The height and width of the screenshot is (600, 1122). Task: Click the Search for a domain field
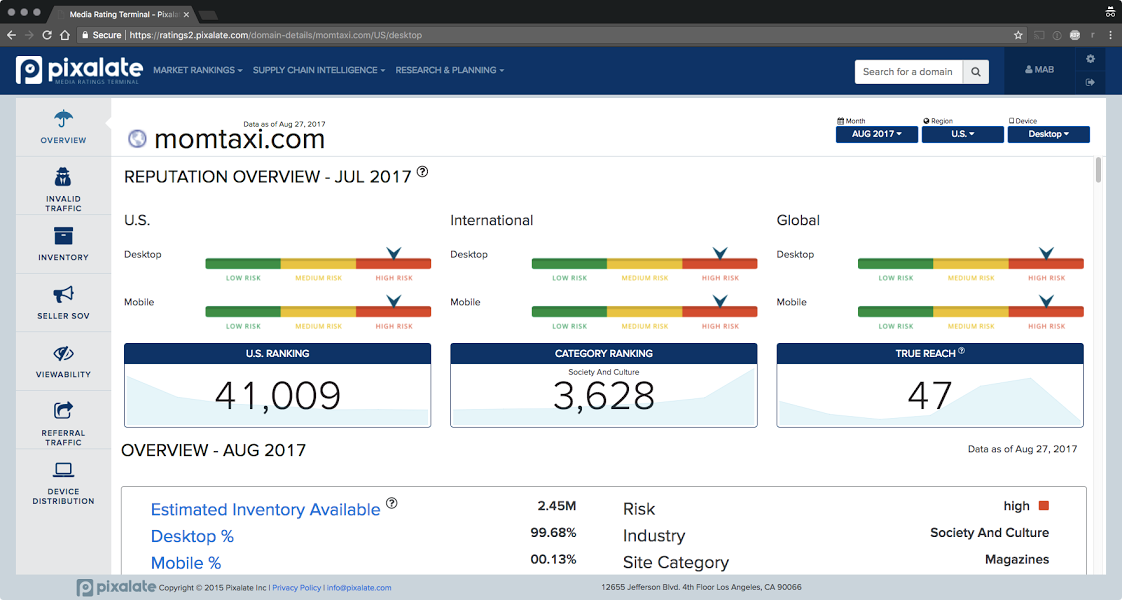908,72
